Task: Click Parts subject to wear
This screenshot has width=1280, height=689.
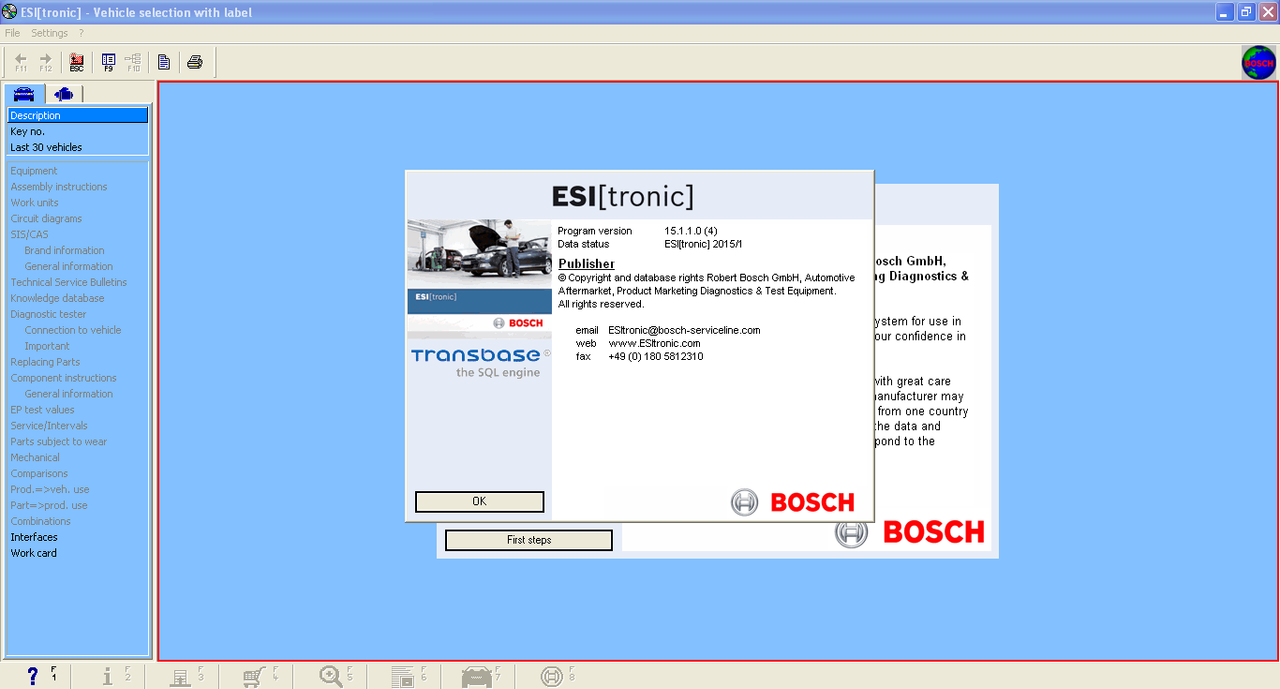Action: pos(58,442)
